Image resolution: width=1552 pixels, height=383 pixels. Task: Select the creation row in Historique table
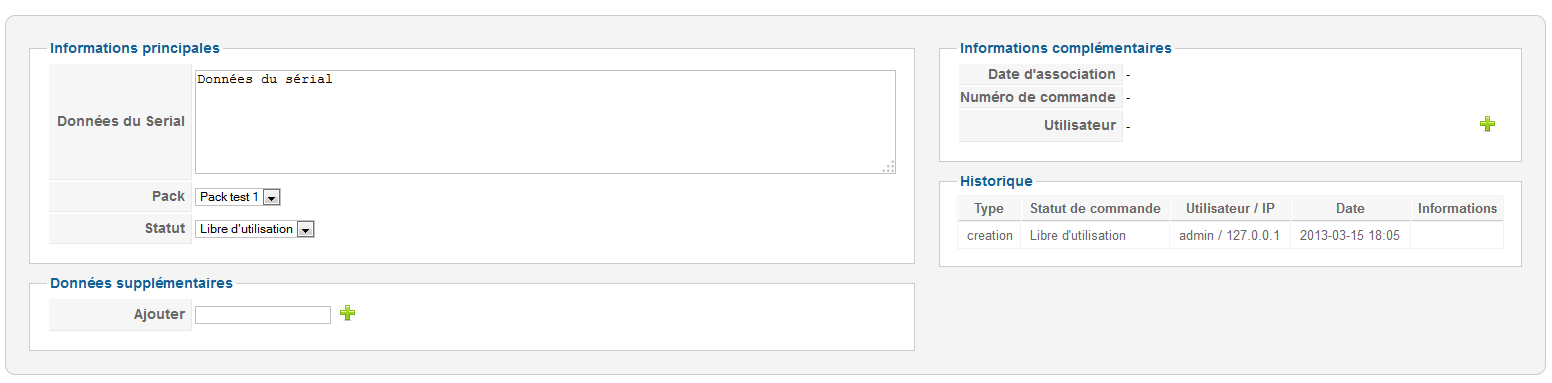coord(1230,235)
